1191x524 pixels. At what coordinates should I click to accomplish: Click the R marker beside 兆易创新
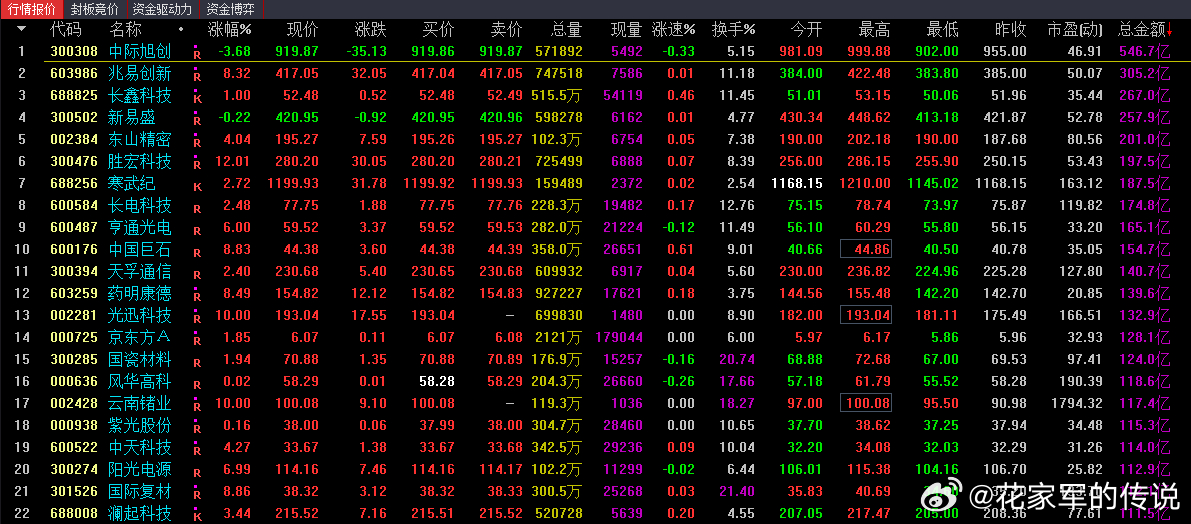point(197,77)
